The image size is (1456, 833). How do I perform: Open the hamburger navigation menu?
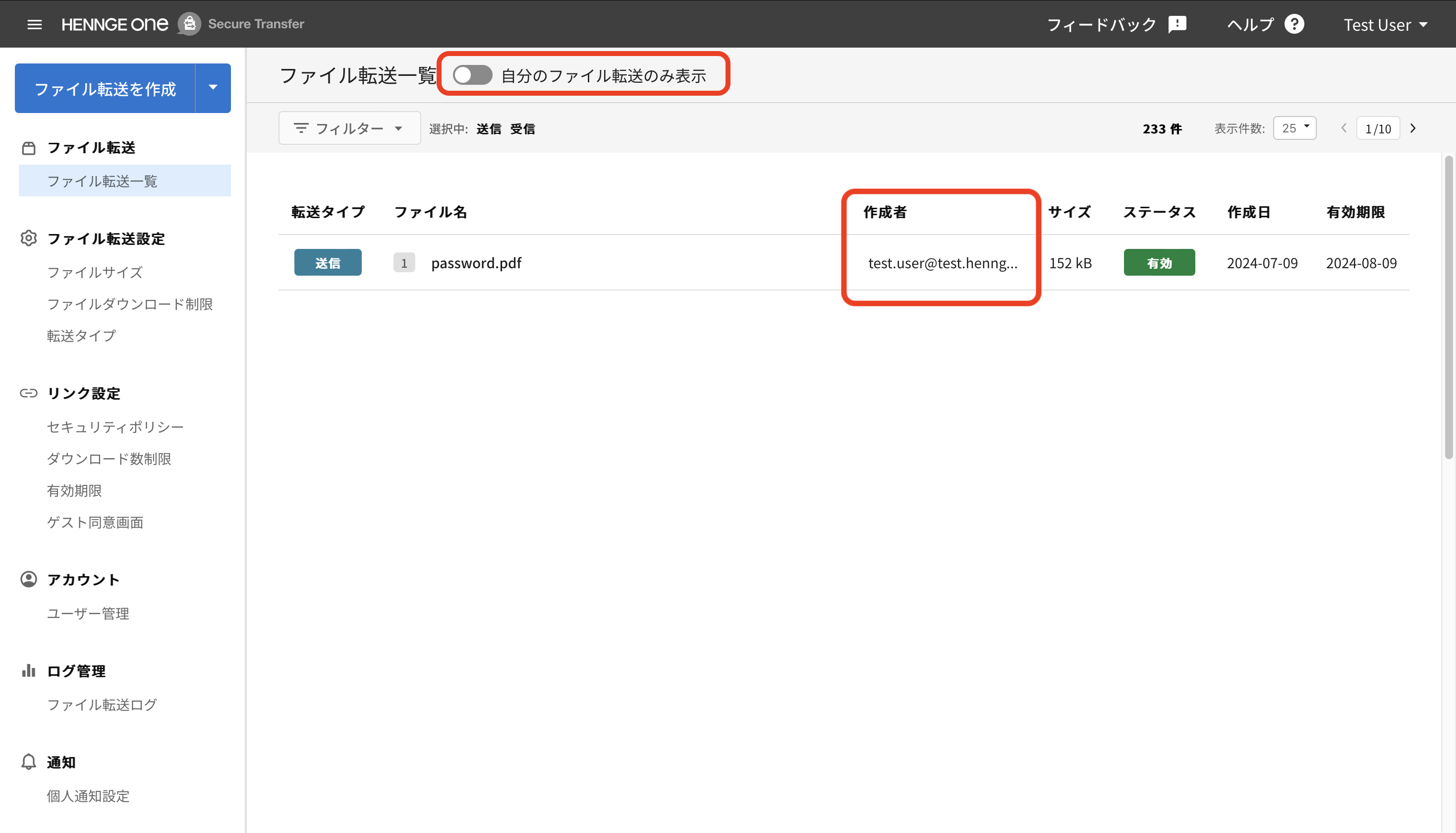point(35,24)
